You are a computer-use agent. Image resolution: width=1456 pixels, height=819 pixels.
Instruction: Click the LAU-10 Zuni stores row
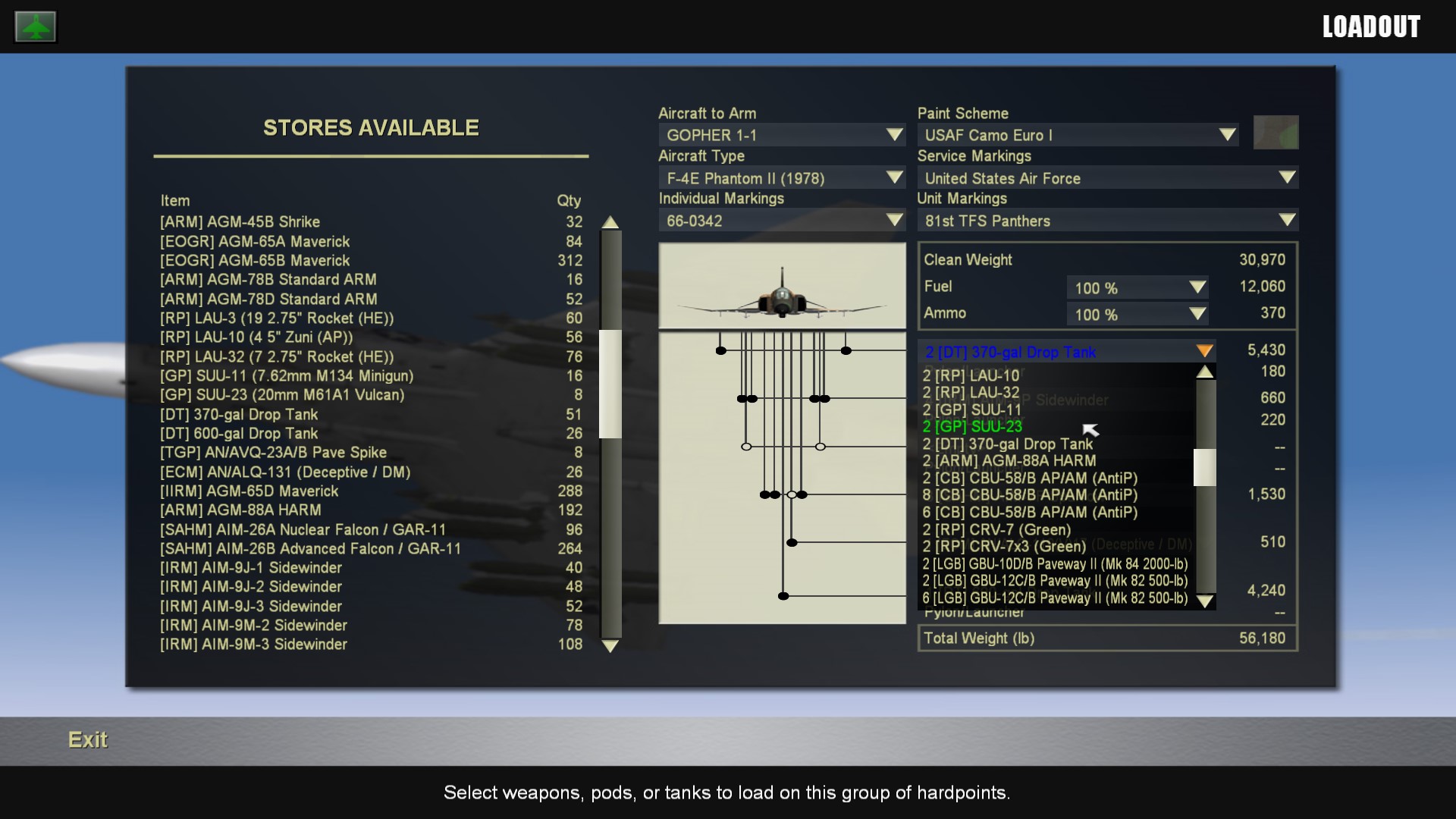point(371,337)
